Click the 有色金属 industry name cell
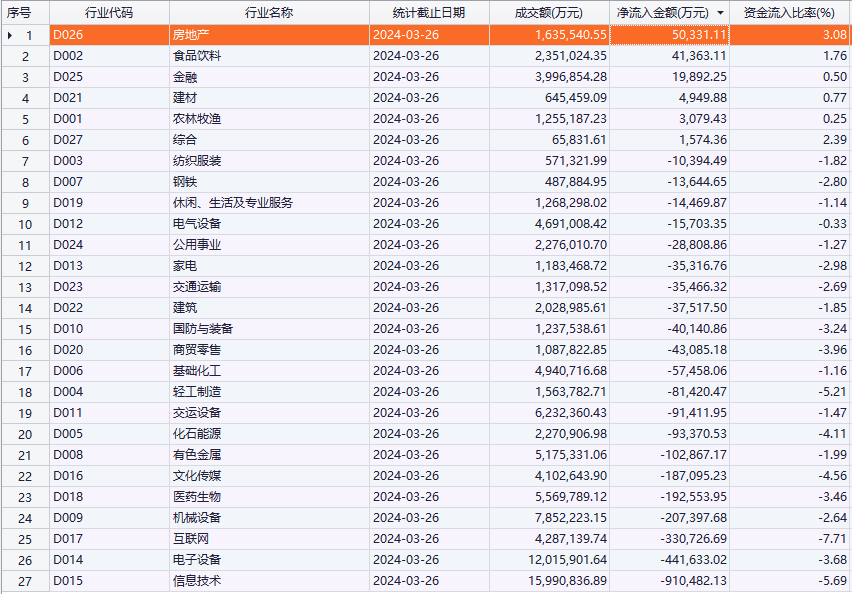The height and width of the screenshot is (594, 852). 197,455
